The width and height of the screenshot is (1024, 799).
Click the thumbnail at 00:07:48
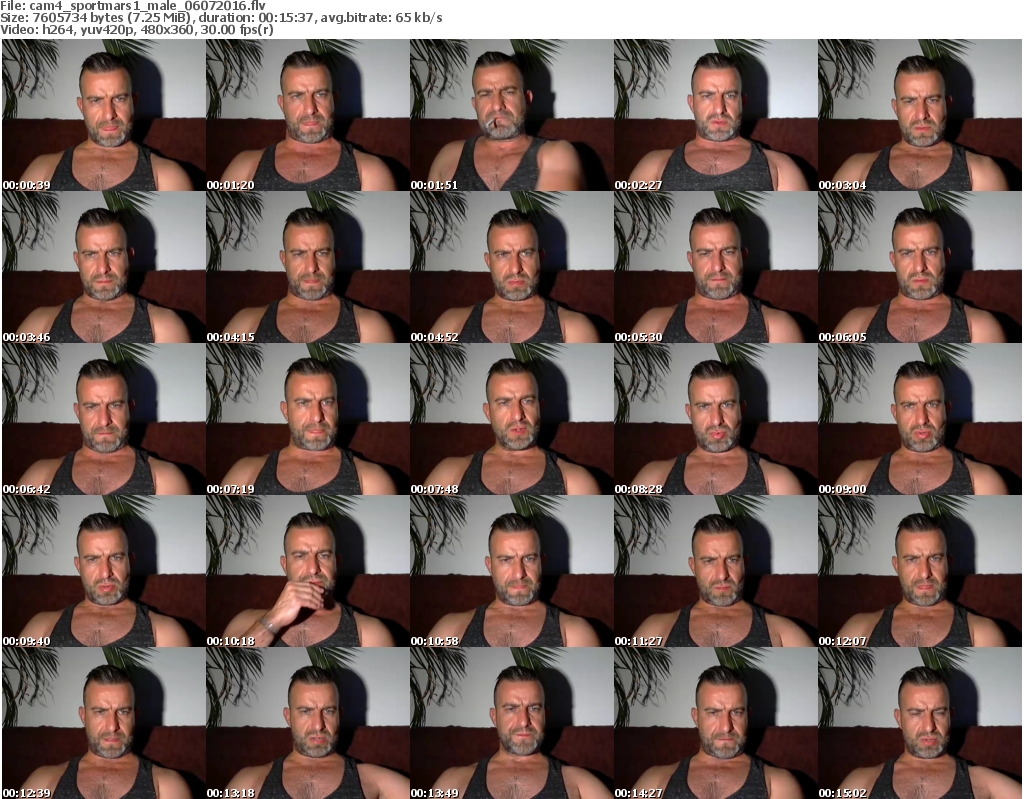point(510,419)
